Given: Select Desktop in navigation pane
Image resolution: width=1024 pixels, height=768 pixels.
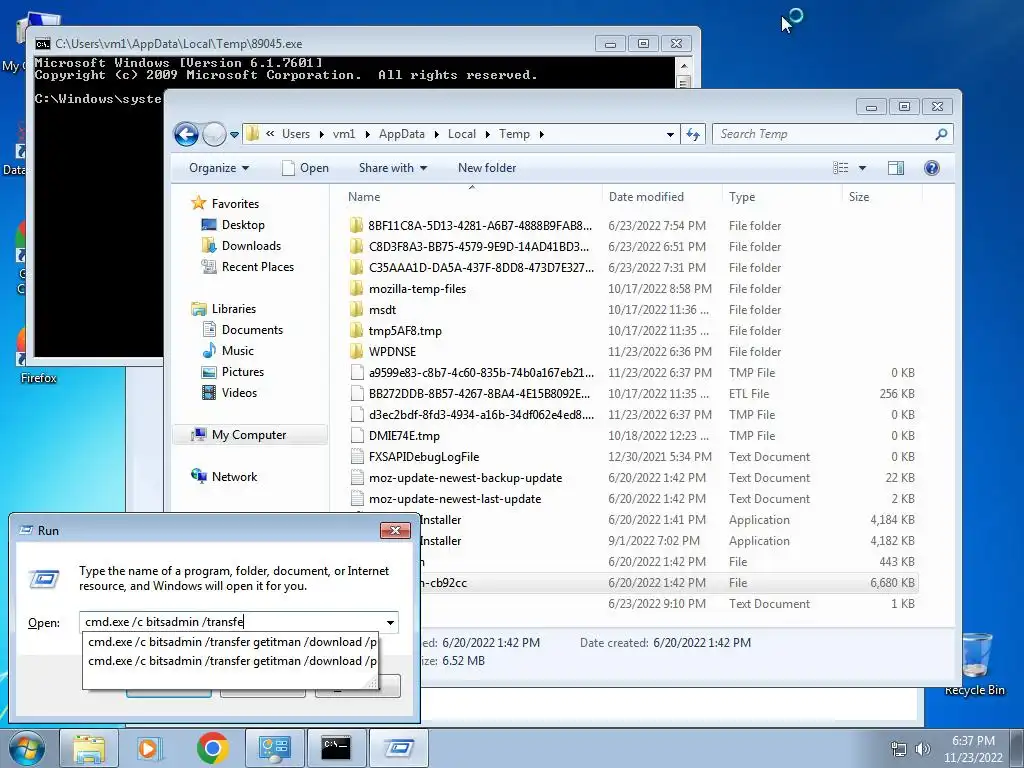Looking at the screenshot, I should [233, 225].
